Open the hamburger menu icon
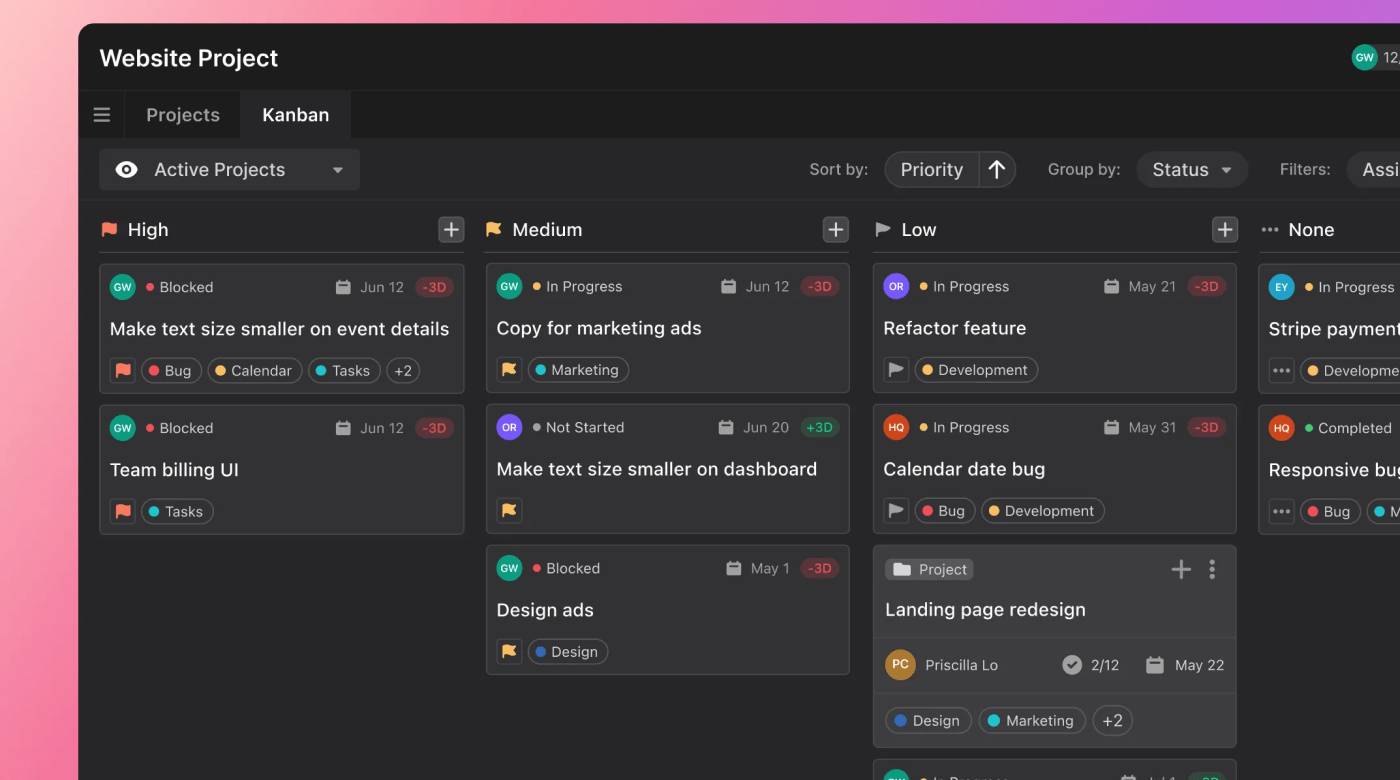Screen dimensions: 1400x780 point(102,115)
